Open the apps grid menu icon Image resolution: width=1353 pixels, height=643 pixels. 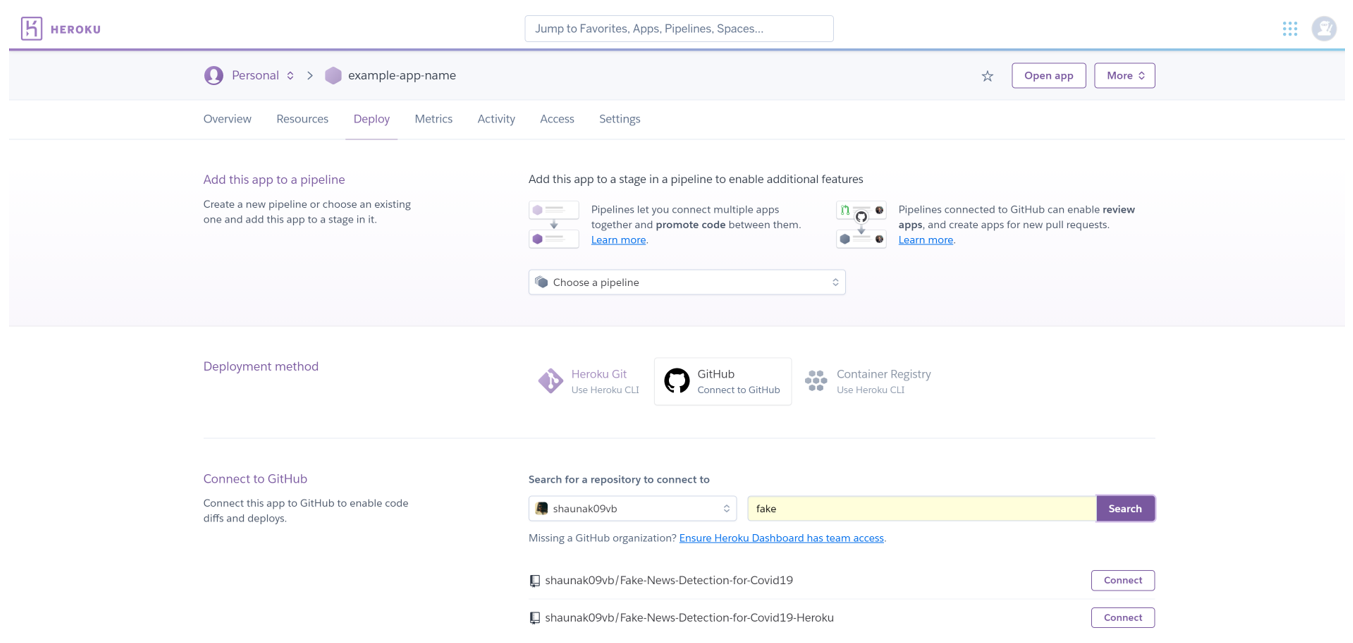pos(1289,29)
